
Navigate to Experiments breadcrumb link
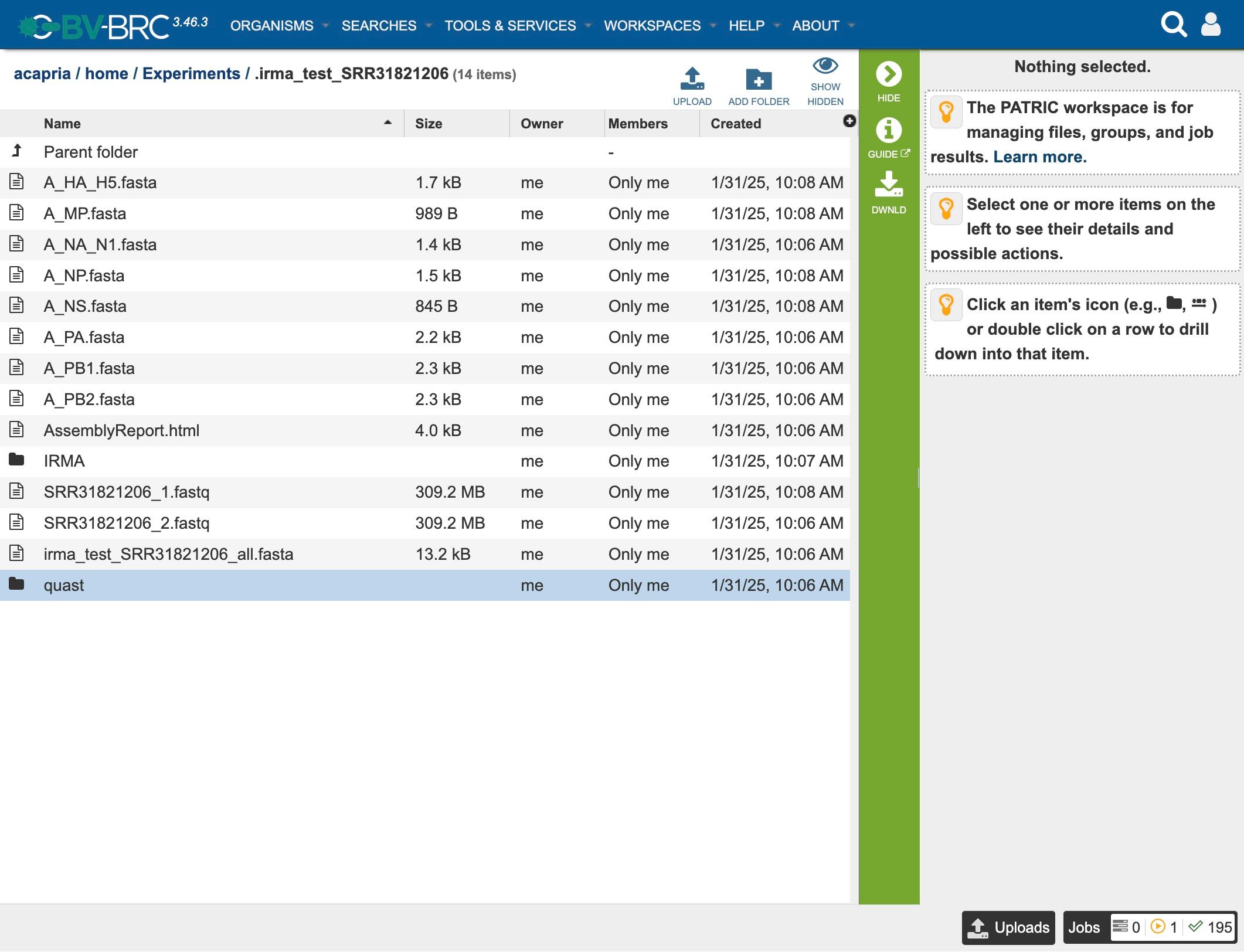point(191,74)
